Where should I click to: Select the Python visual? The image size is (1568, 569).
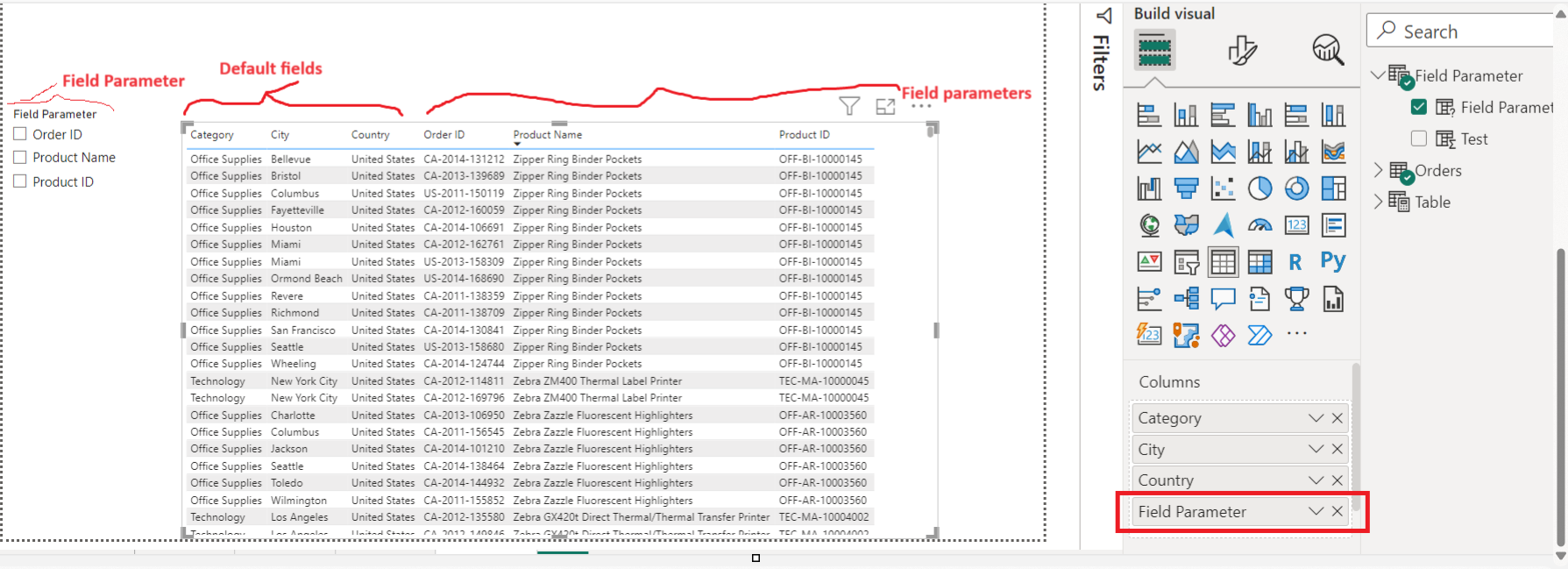tap(1333, 260)
